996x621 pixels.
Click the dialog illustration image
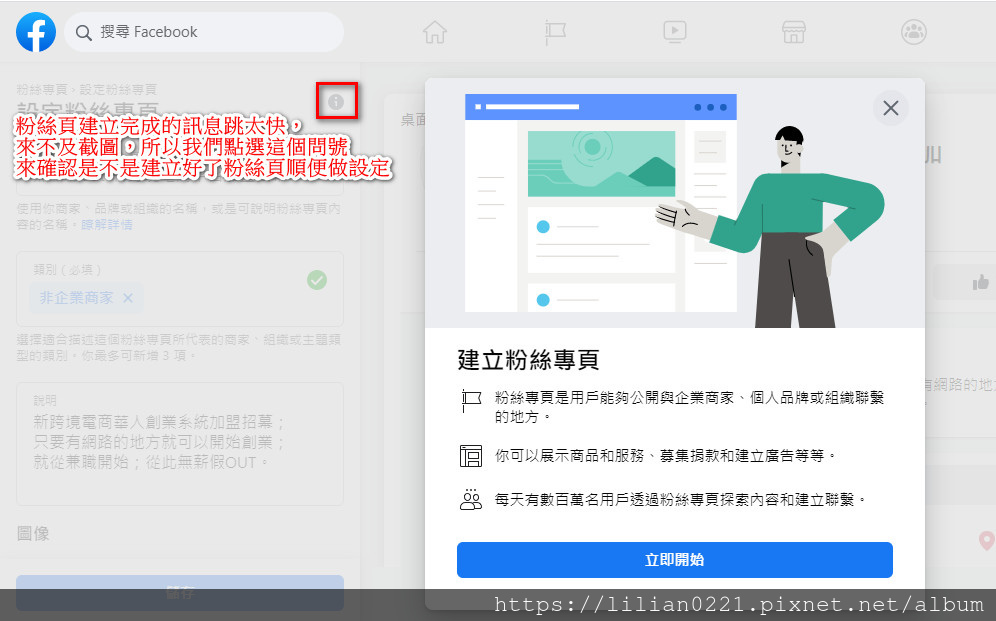pyautogui.click(x=675, y=203)
